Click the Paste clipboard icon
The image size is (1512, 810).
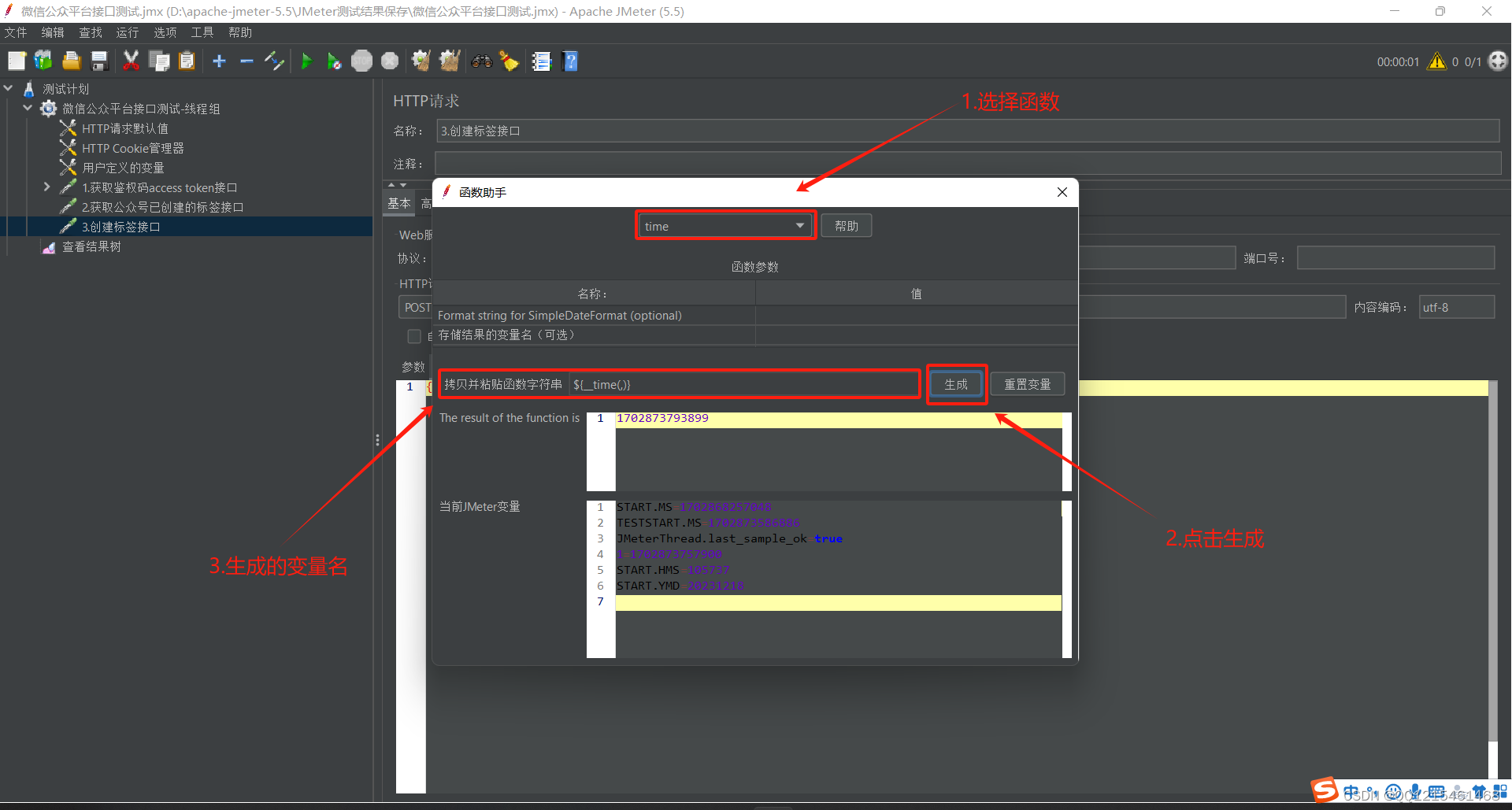(187, 61)
